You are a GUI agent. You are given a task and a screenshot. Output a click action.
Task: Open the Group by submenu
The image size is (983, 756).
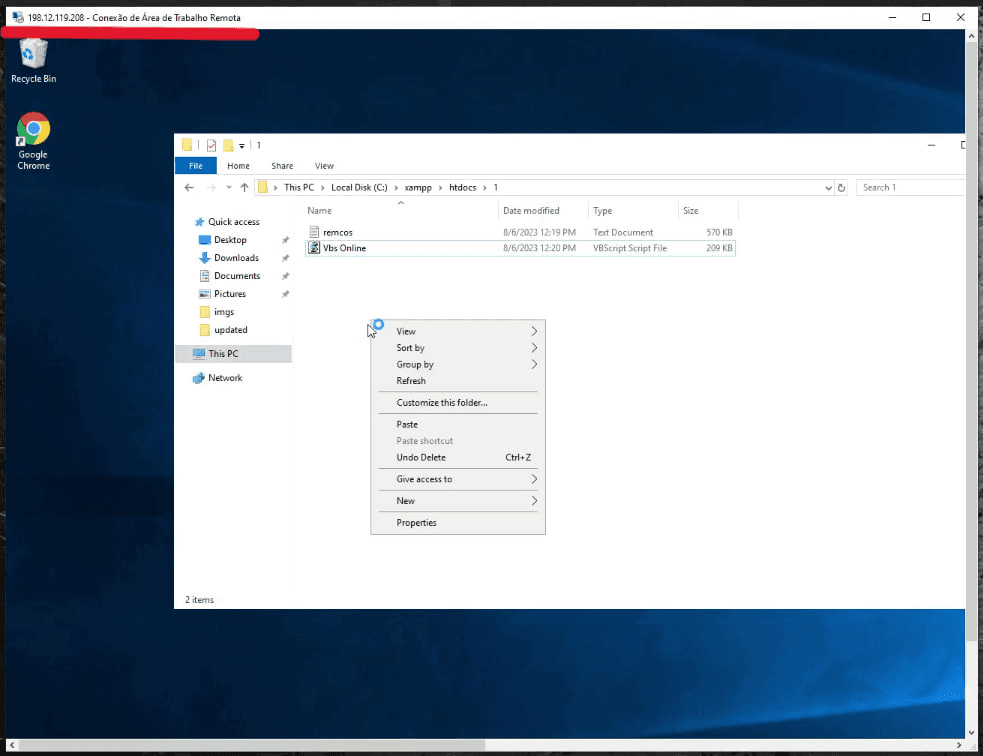tap(458, 364)
